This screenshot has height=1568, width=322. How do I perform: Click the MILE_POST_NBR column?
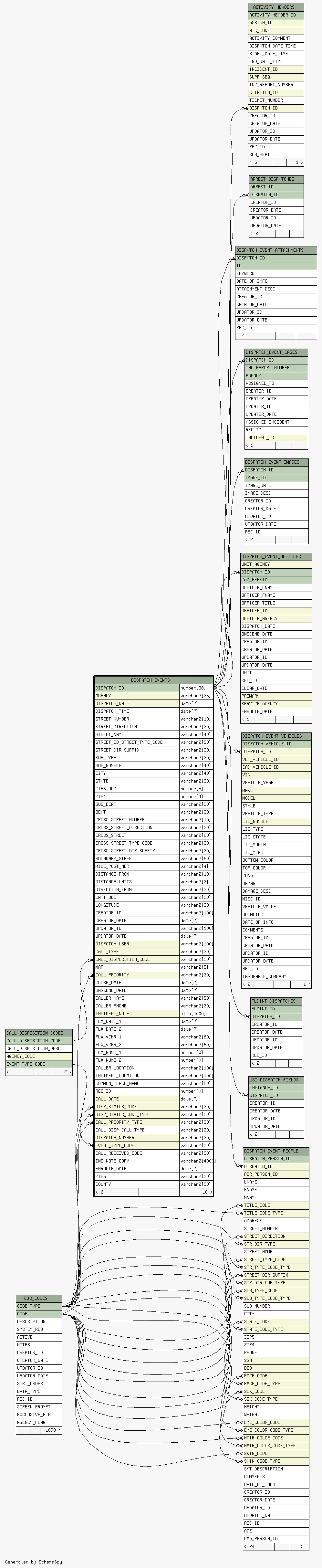153,866
